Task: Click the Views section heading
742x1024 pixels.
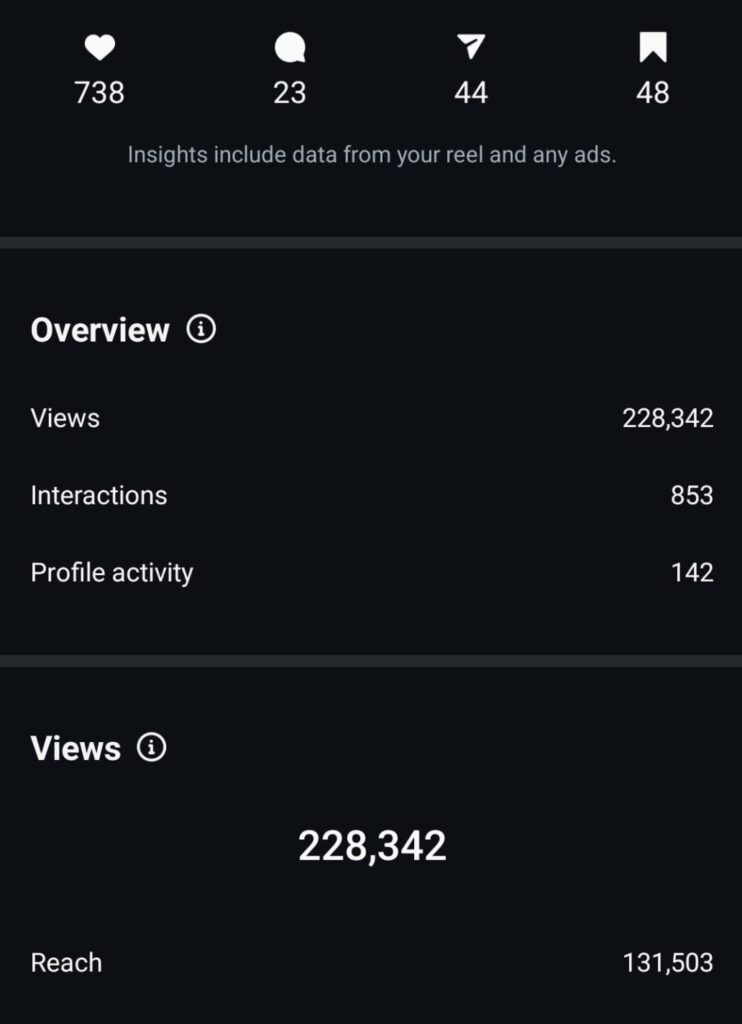Action: click(x=76, y=748)
